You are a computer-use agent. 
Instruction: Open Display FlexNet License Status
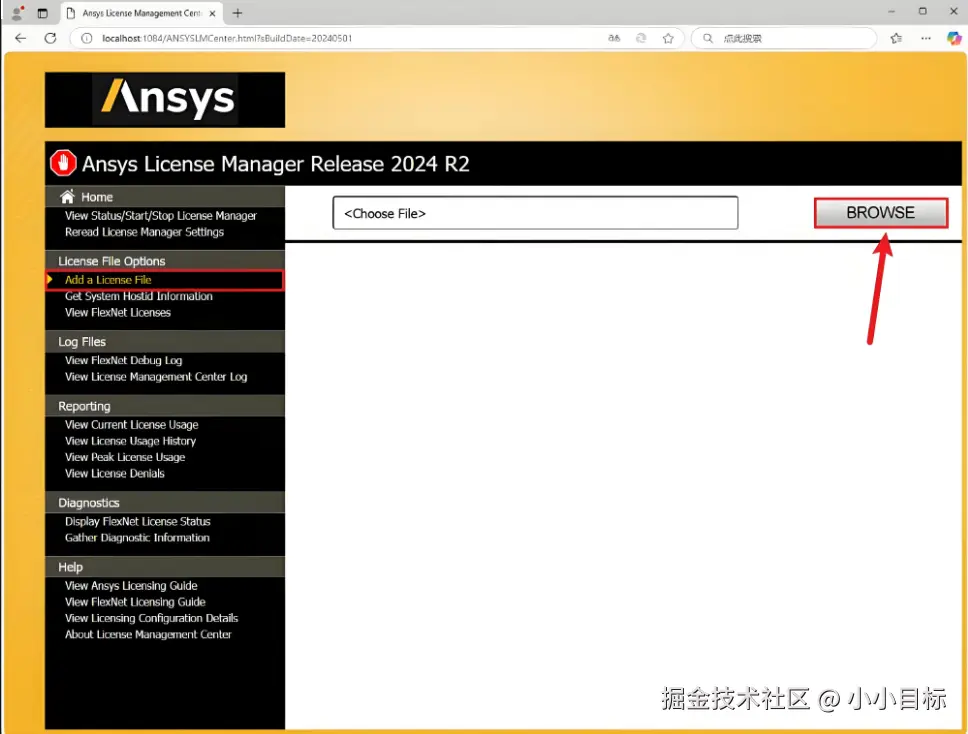point(138,522)
